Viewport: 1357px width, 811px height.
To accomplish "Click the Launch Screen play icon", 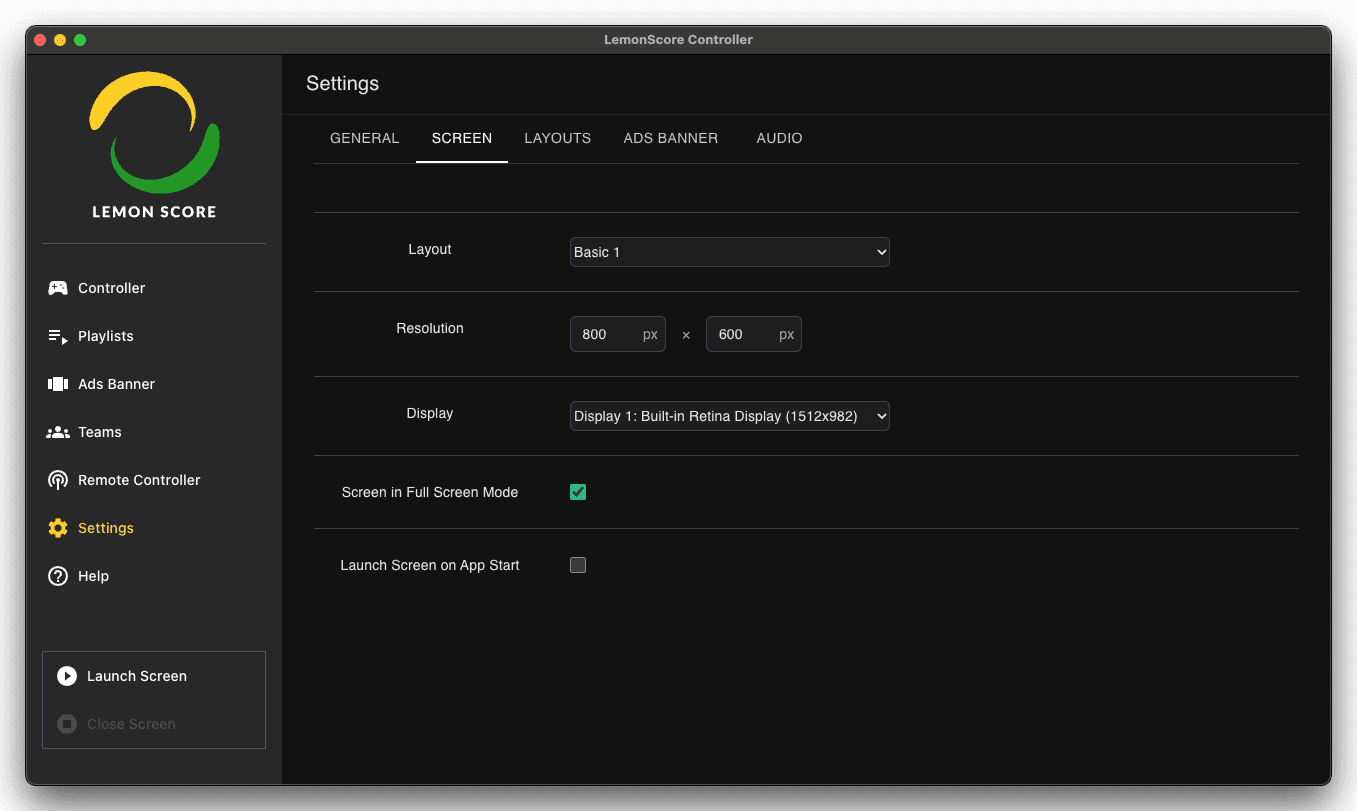I will [x=67, y=676].
